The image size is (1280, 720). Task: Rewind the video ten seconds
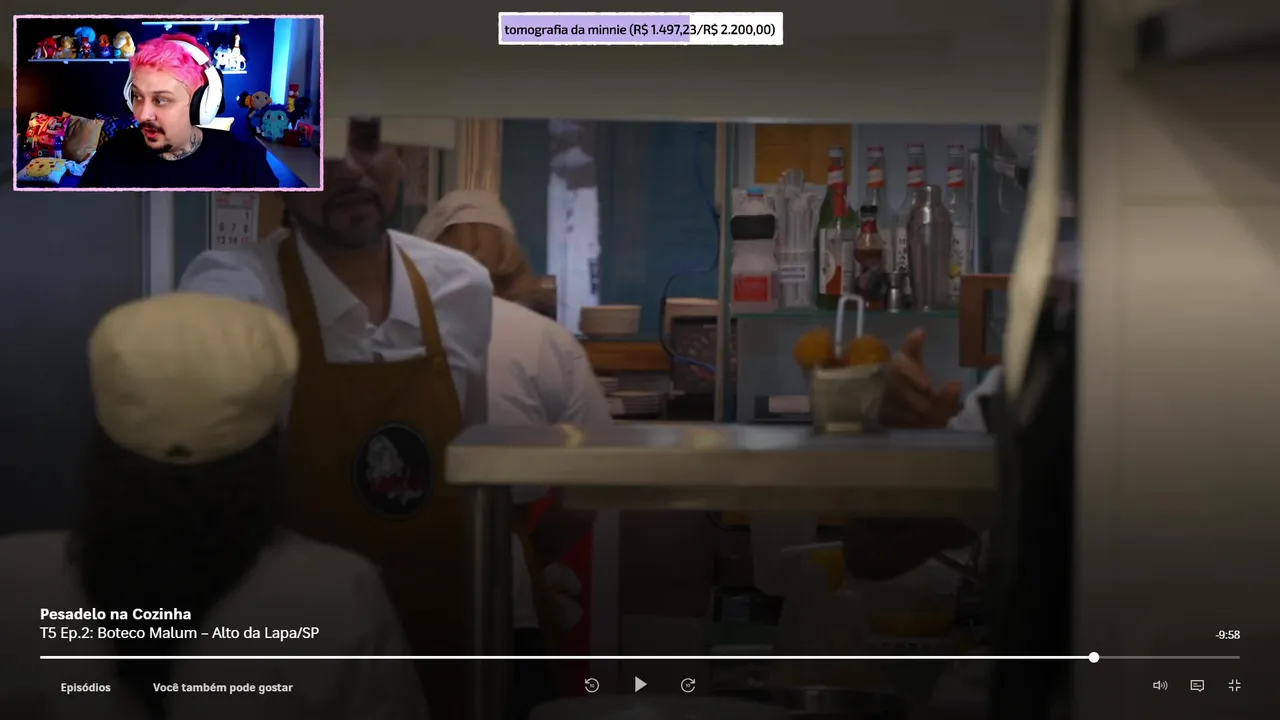tap(592, 685)
